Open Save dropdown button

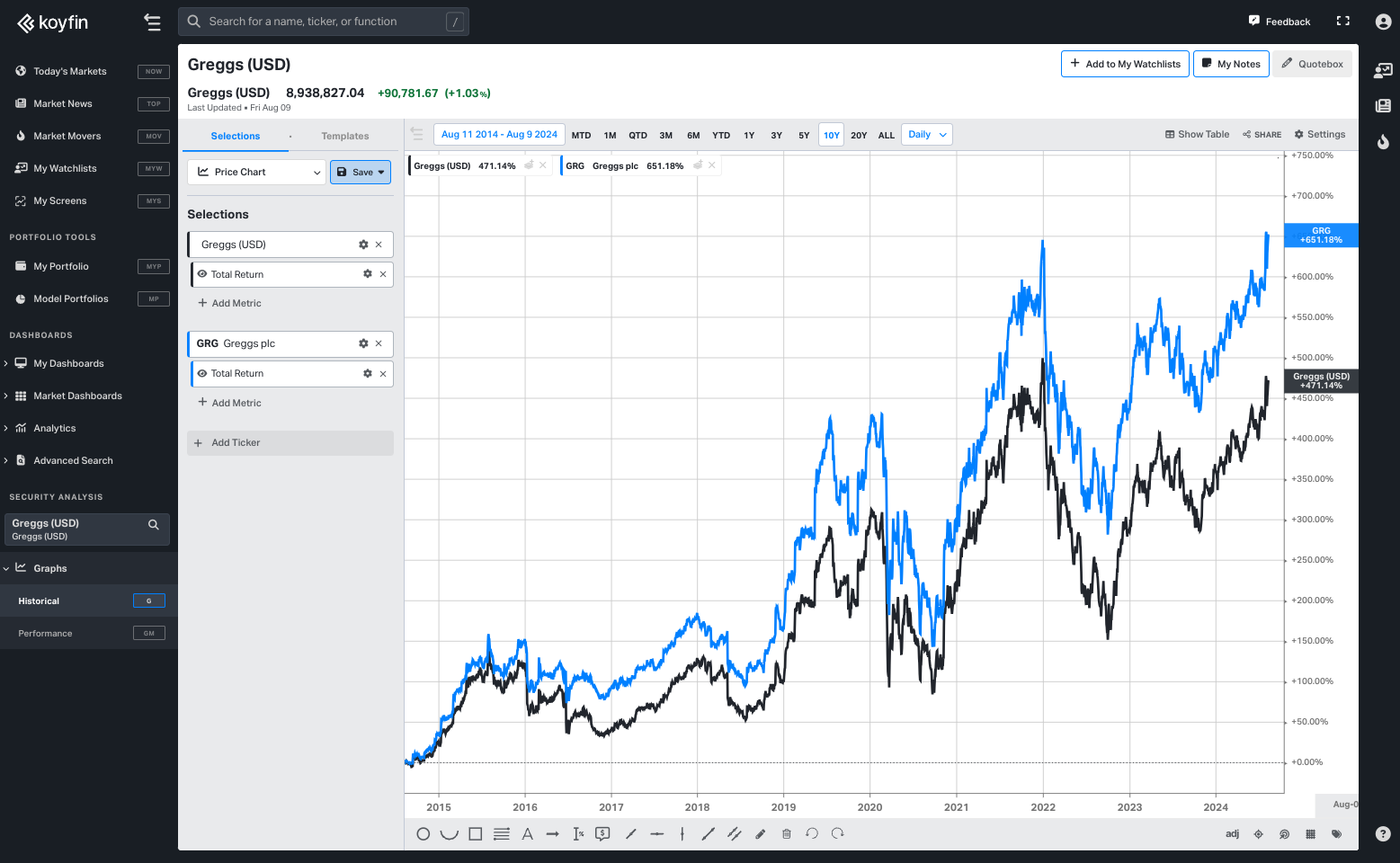pos(361,172)
